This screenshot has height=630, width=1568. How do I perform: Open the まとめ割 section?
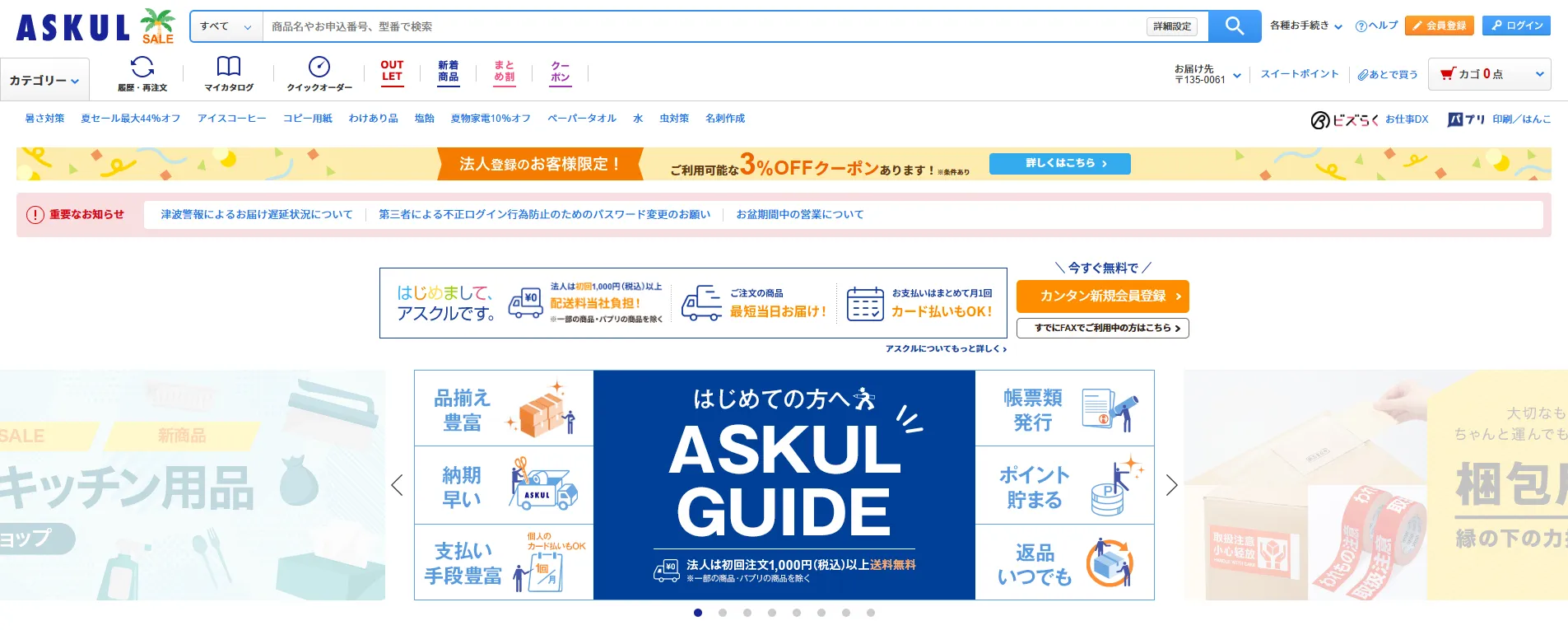click(505, 72)
